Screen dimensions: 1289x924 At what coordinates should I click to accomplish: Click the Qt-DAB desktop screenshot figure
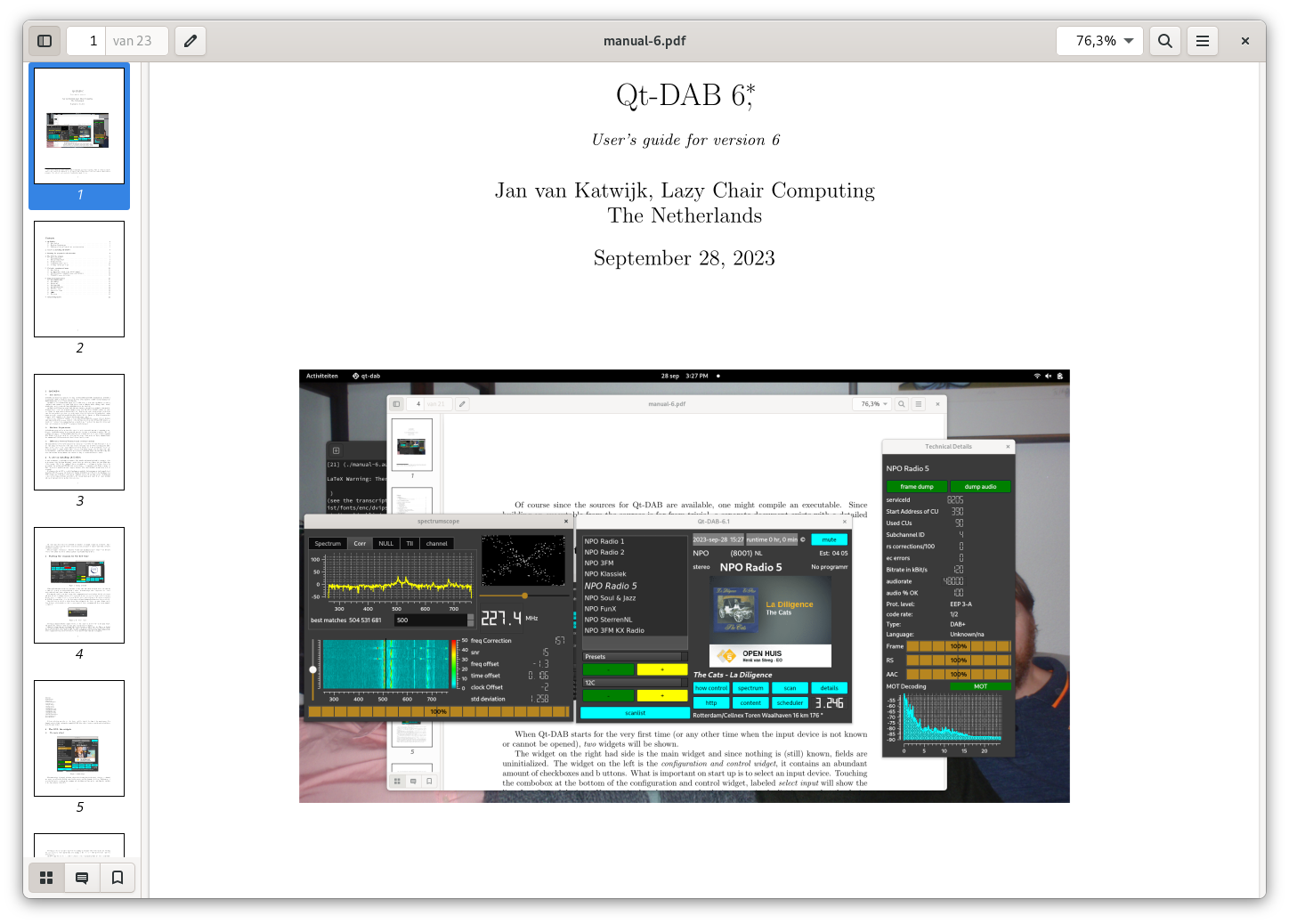(685, 587)
